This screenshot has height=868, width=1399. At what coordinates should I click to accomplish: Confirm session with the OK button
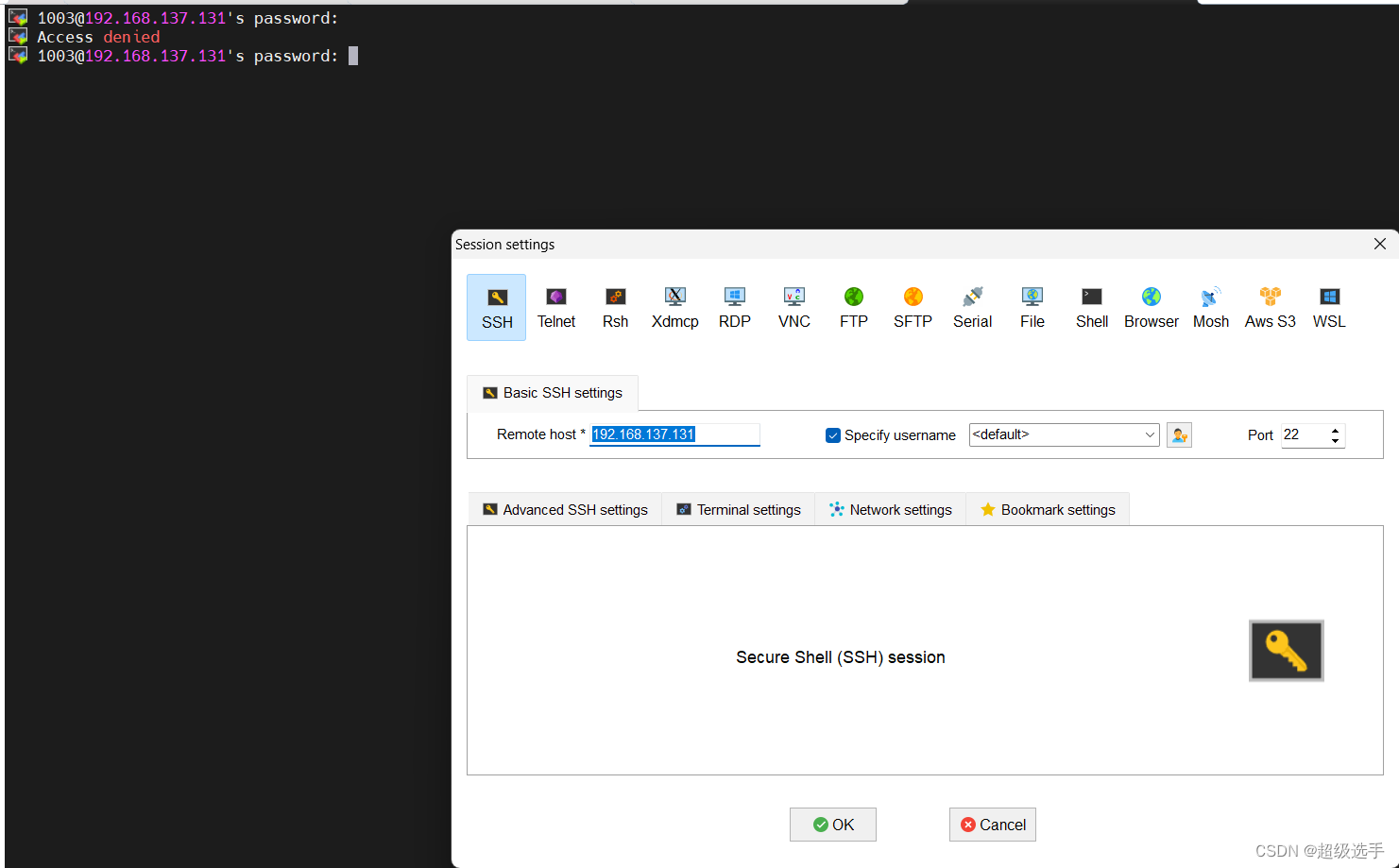pyautogui.click(x=832, y=824)
